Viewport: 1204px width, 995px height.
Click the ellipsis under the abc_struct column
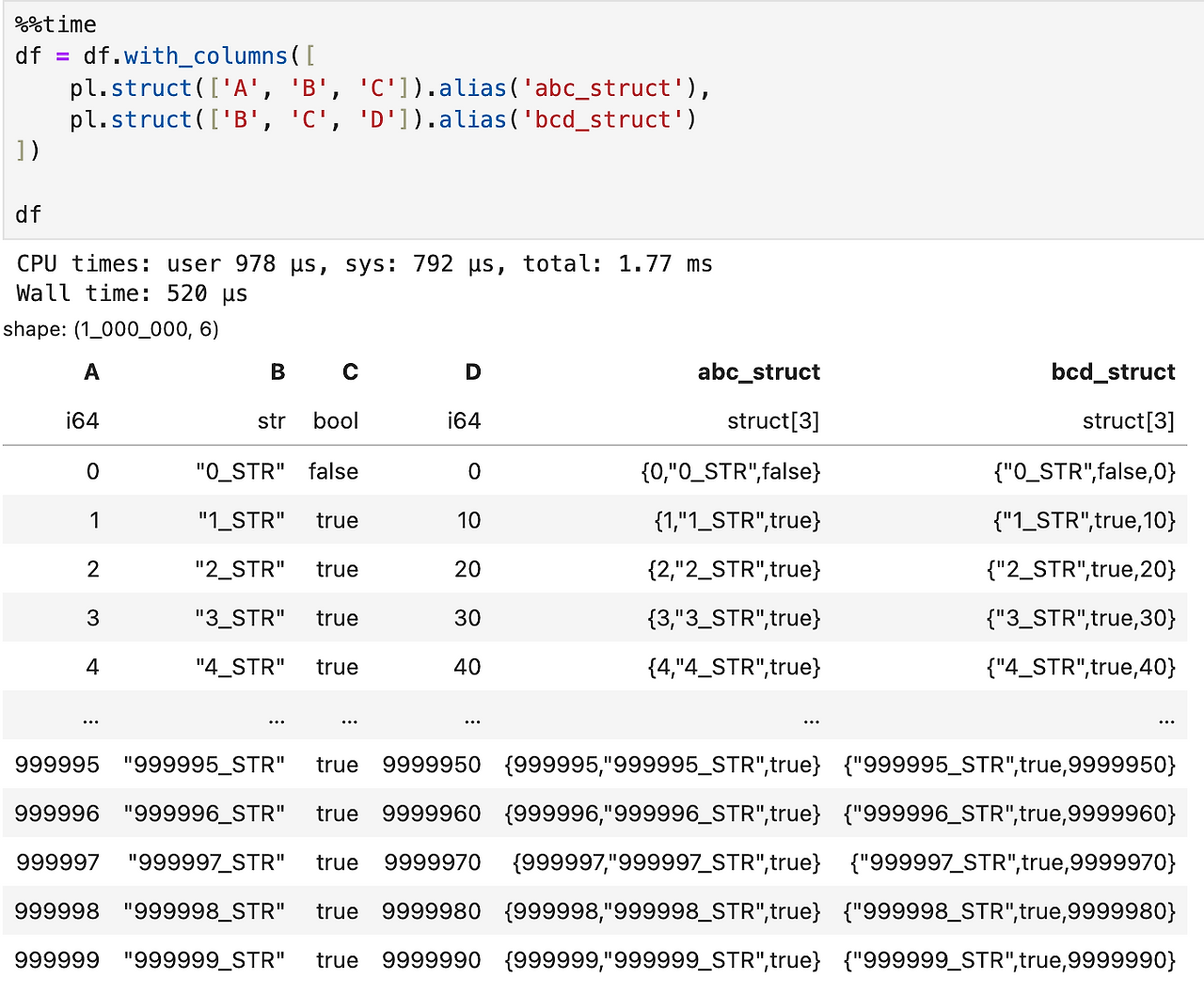811,719
